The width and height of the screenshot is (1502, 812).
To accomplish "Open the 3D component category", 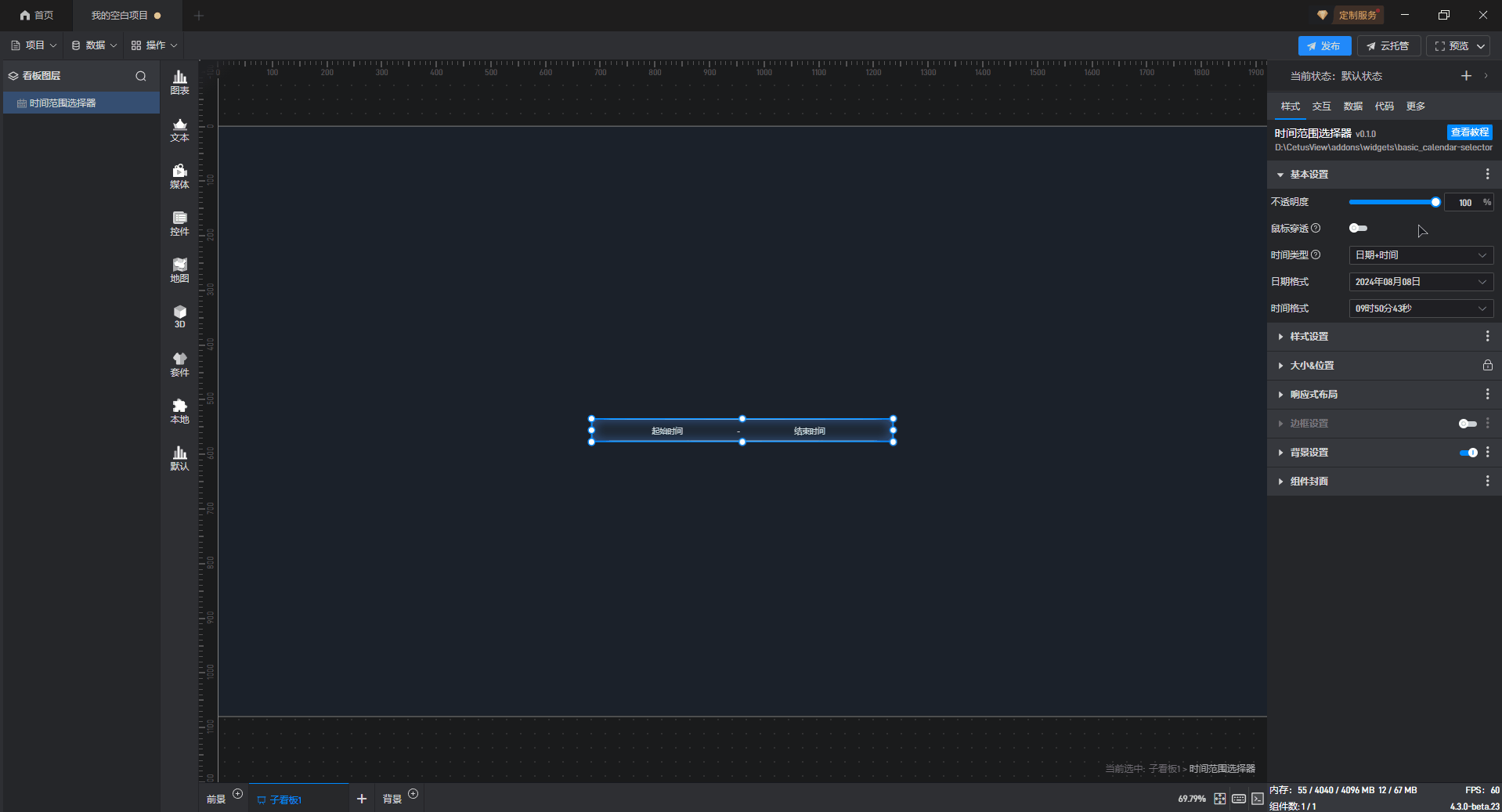I will point(179,316).
